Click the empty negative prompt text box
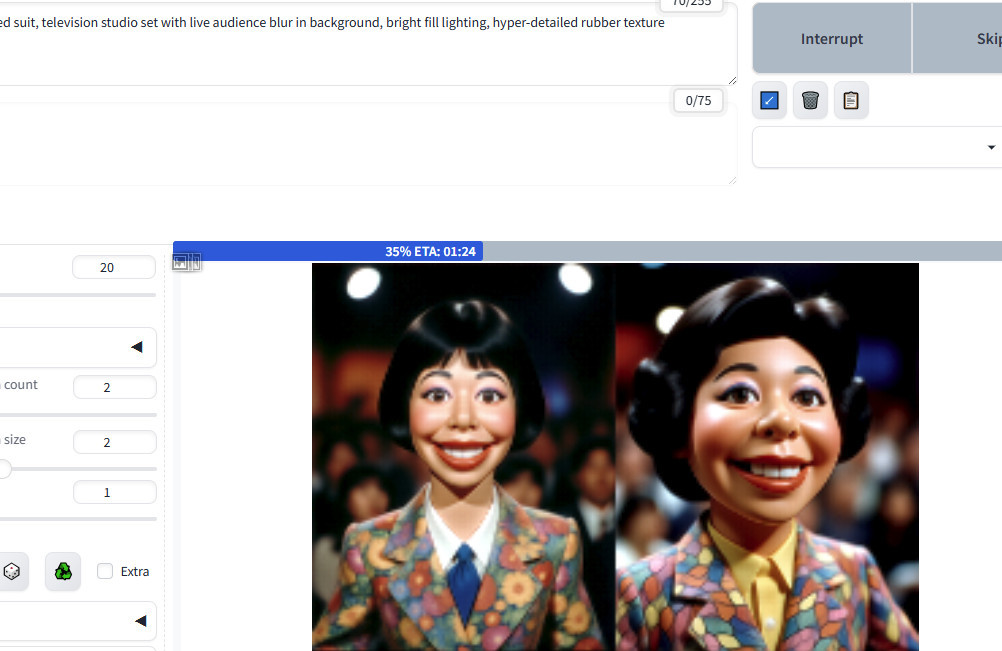Screen dimensions: 1002x651 click(368, 144)
